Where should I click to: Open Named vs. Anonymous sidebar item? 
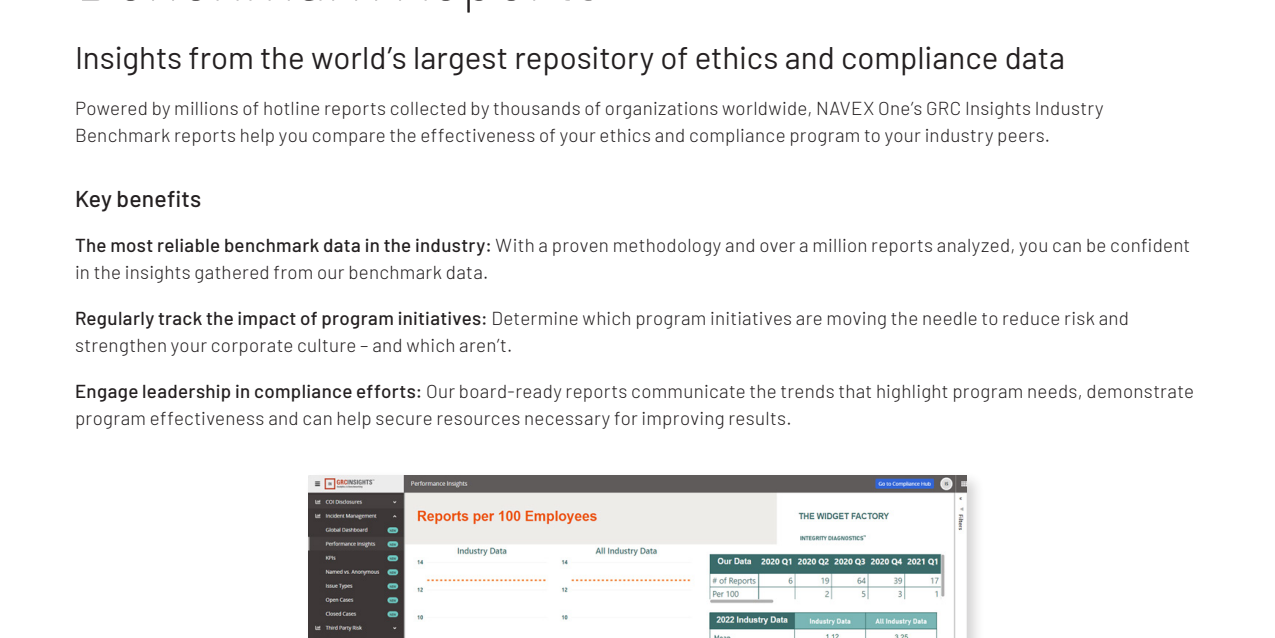coord(352,572)
